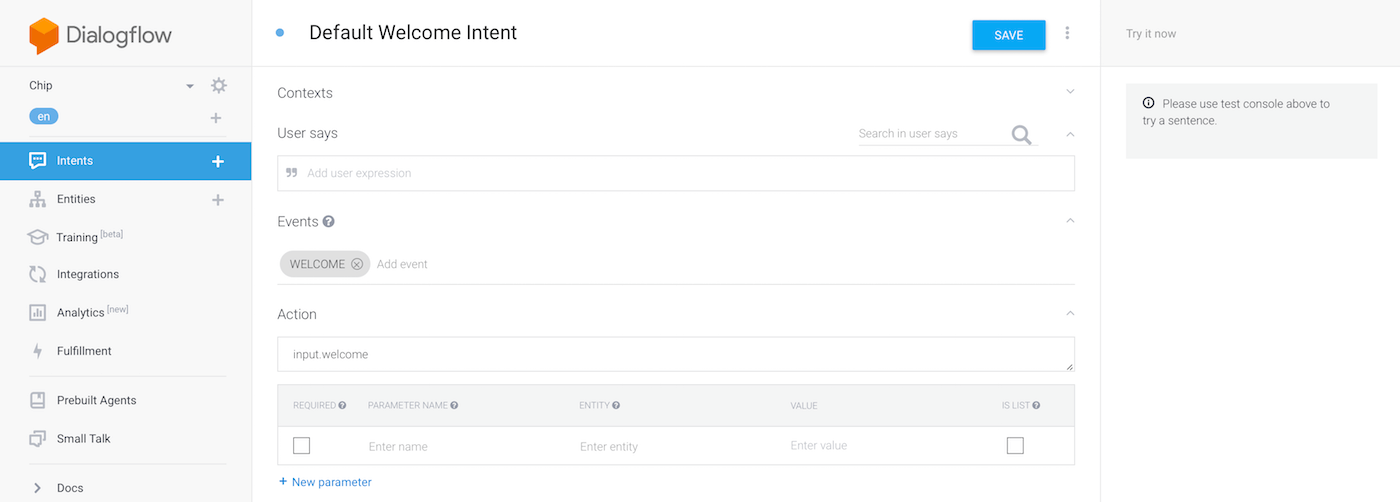This screenshot has width=1400, height=502.
Task: Go to Fulfillment in the sidebar
Action: (x=84, y=351)
